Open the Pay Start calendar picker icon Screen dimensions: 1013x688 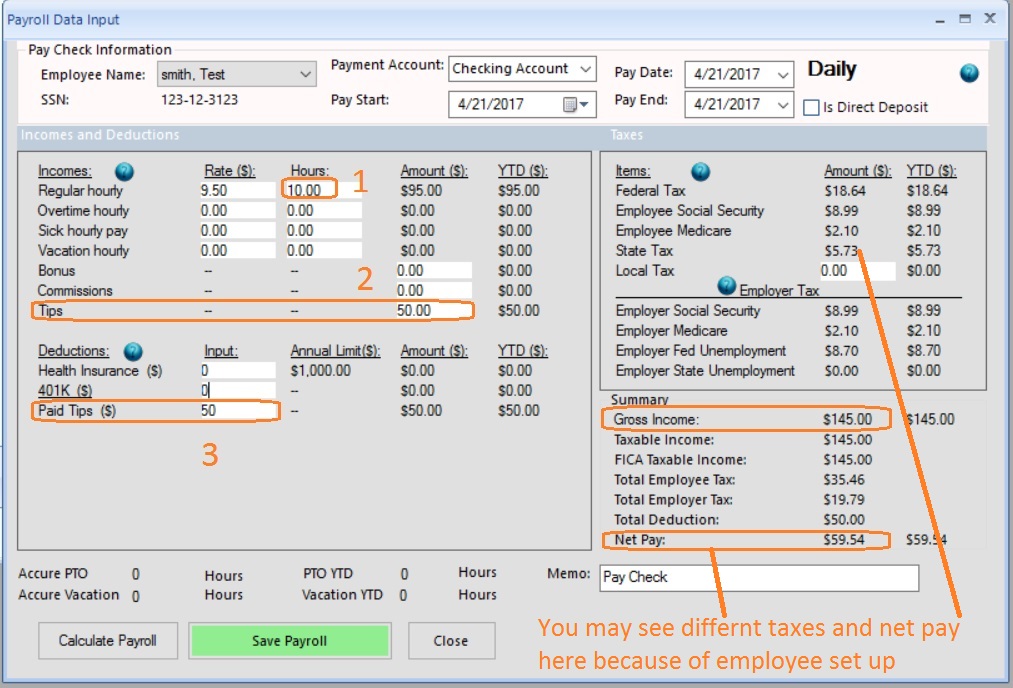(x=578, y=104)
